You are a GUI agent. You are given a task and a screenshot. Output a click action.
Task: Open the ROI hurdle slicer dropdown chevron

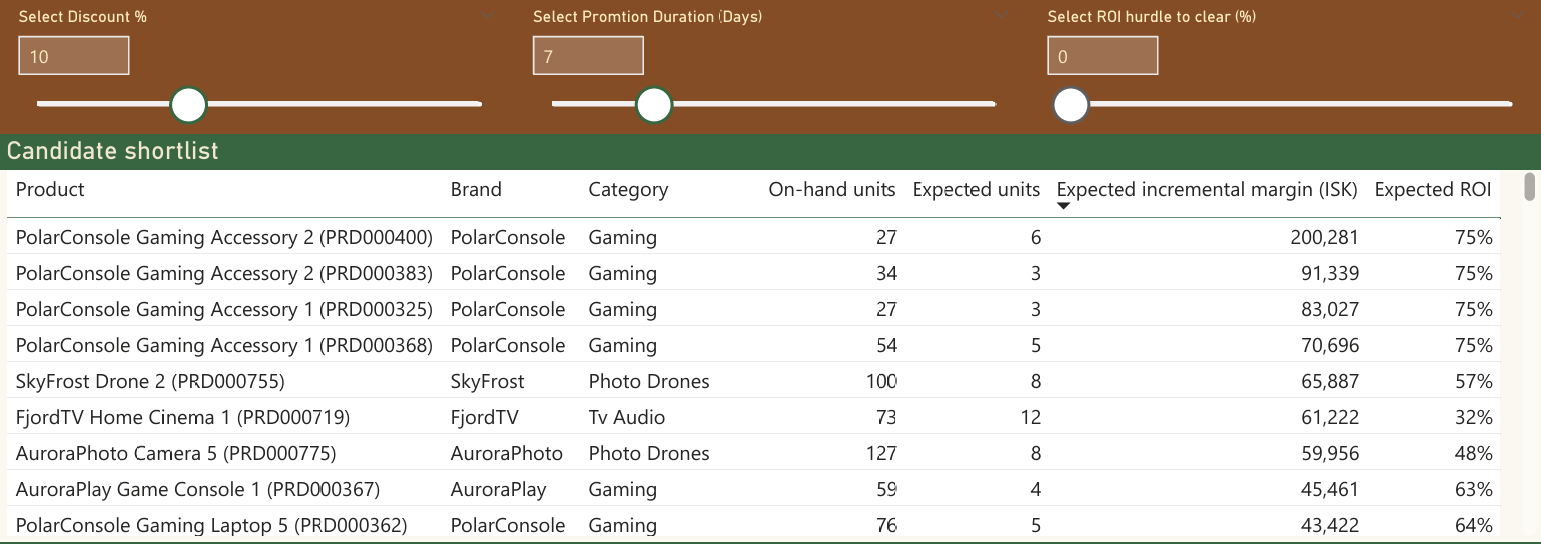pos(1518,16)
